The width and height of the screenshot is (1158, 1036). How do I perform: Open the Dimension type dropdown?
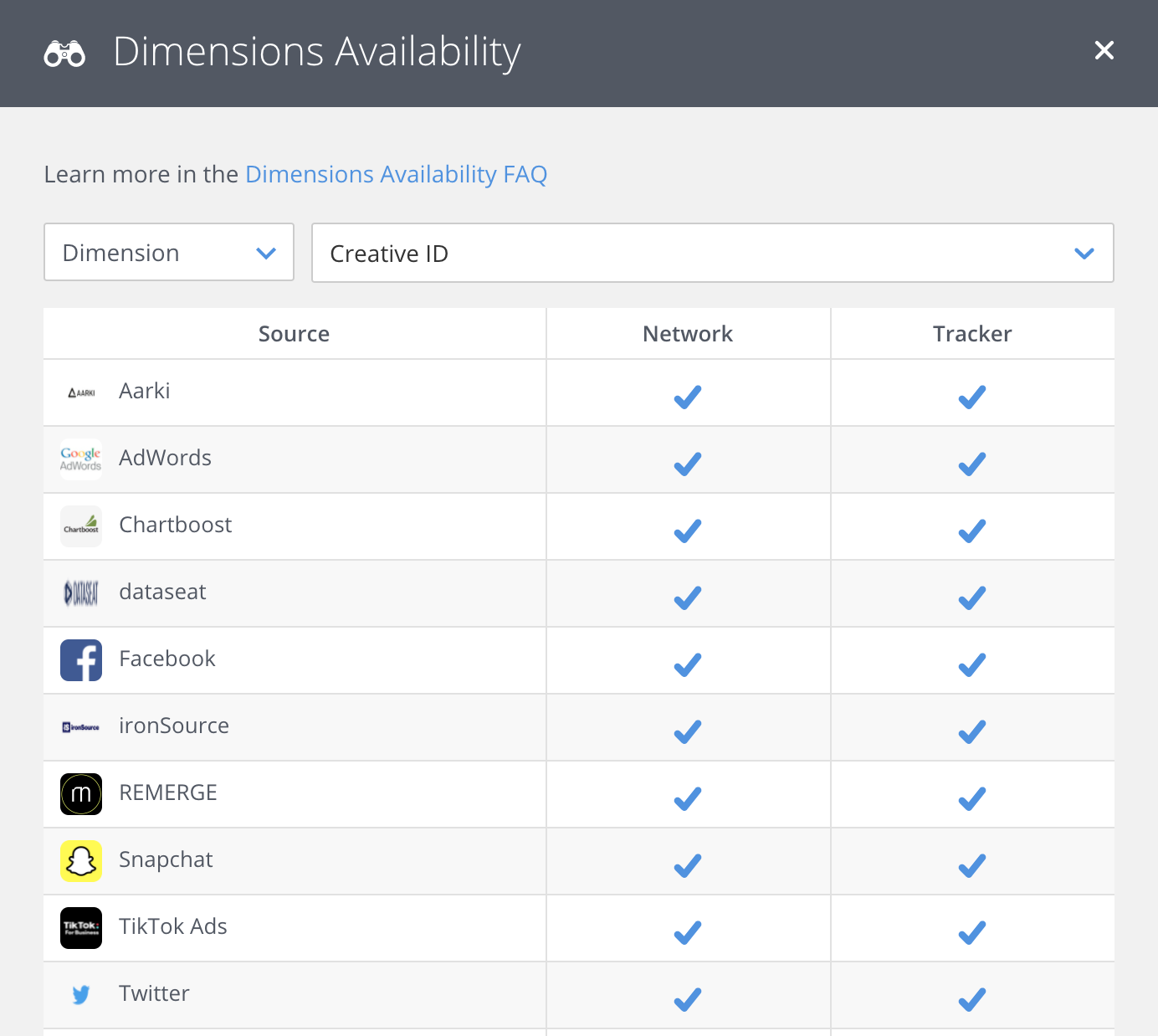(x=169, y=252)
